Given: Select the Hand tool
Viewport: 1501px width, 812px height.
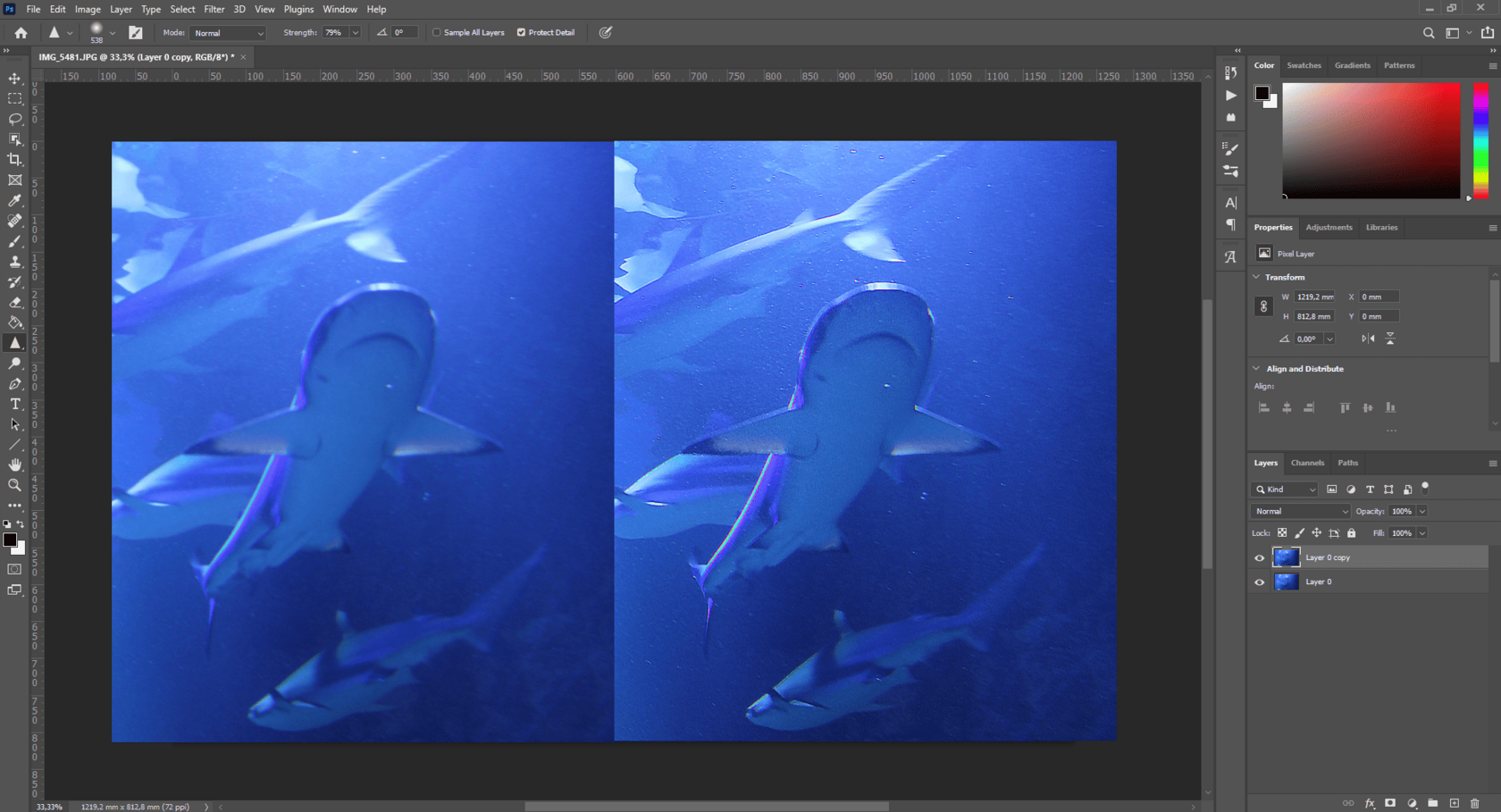Looking at the screenshot, I should 14,465.
